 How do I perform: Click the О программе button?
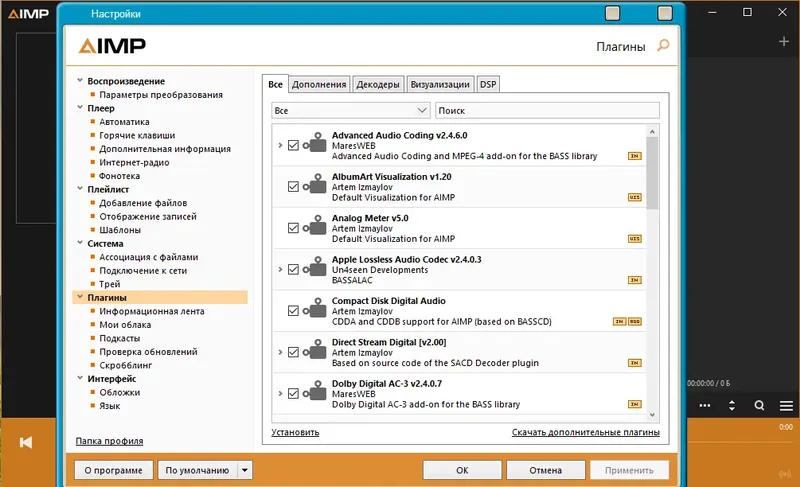coord(113,470)
